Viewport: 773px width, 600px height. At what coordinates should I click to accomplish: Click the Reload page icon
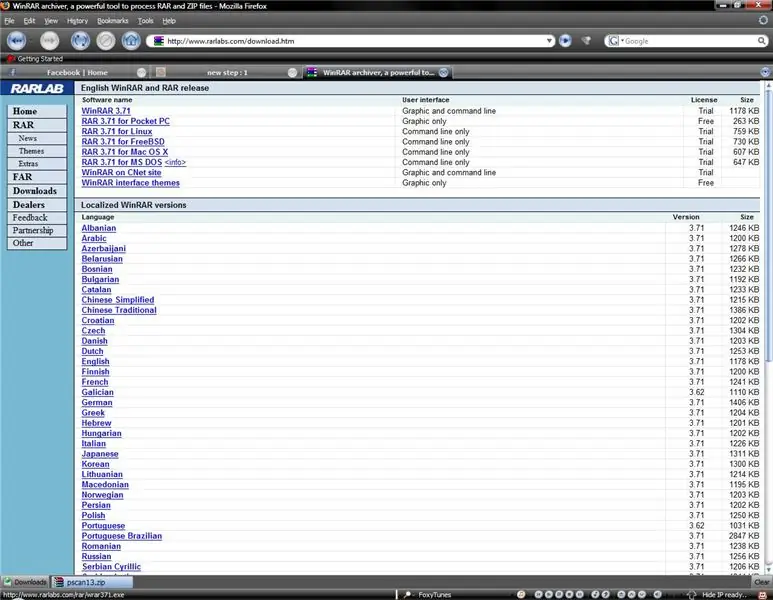point(80,41)
